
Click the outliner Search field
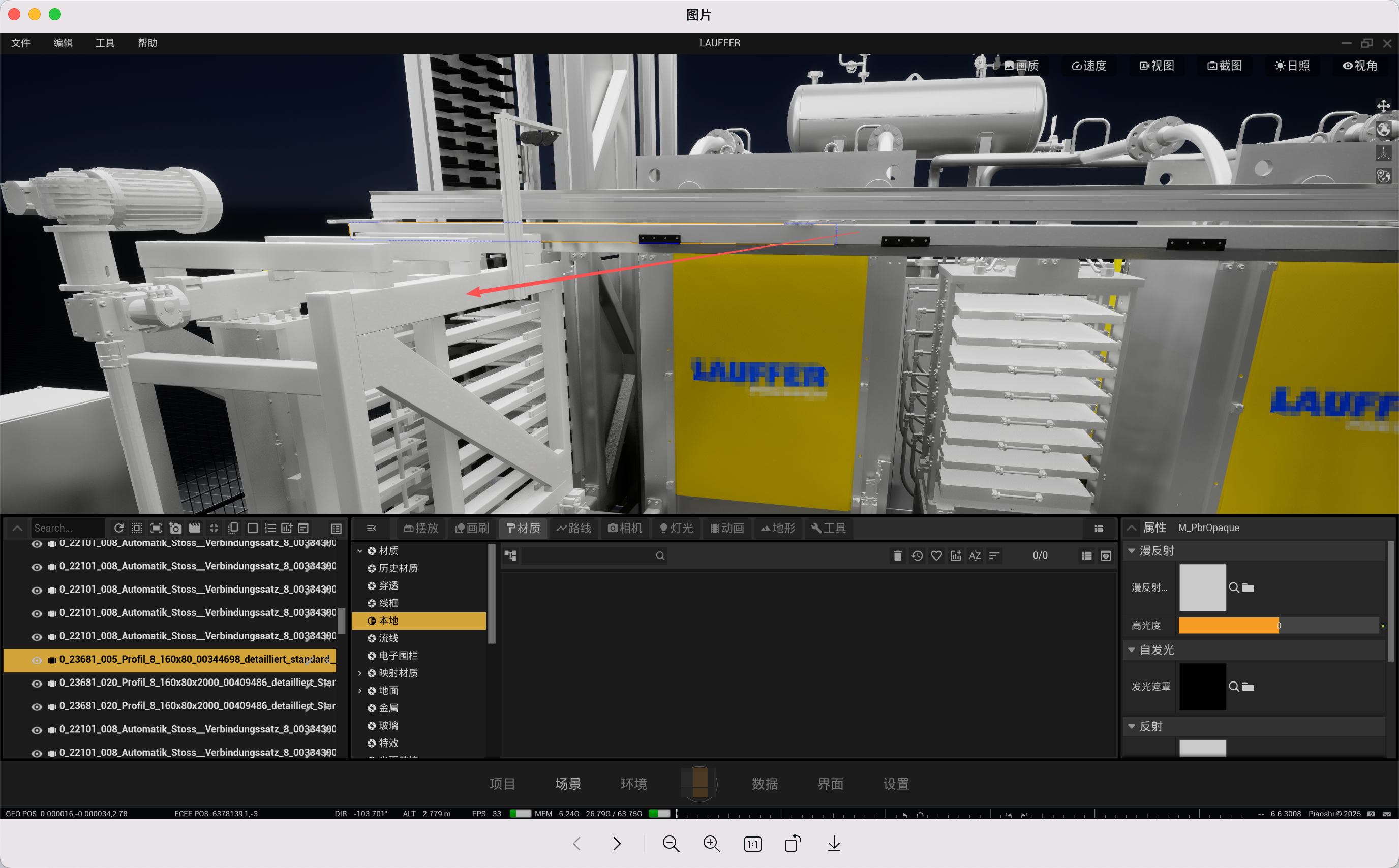[x=68, y=528]
